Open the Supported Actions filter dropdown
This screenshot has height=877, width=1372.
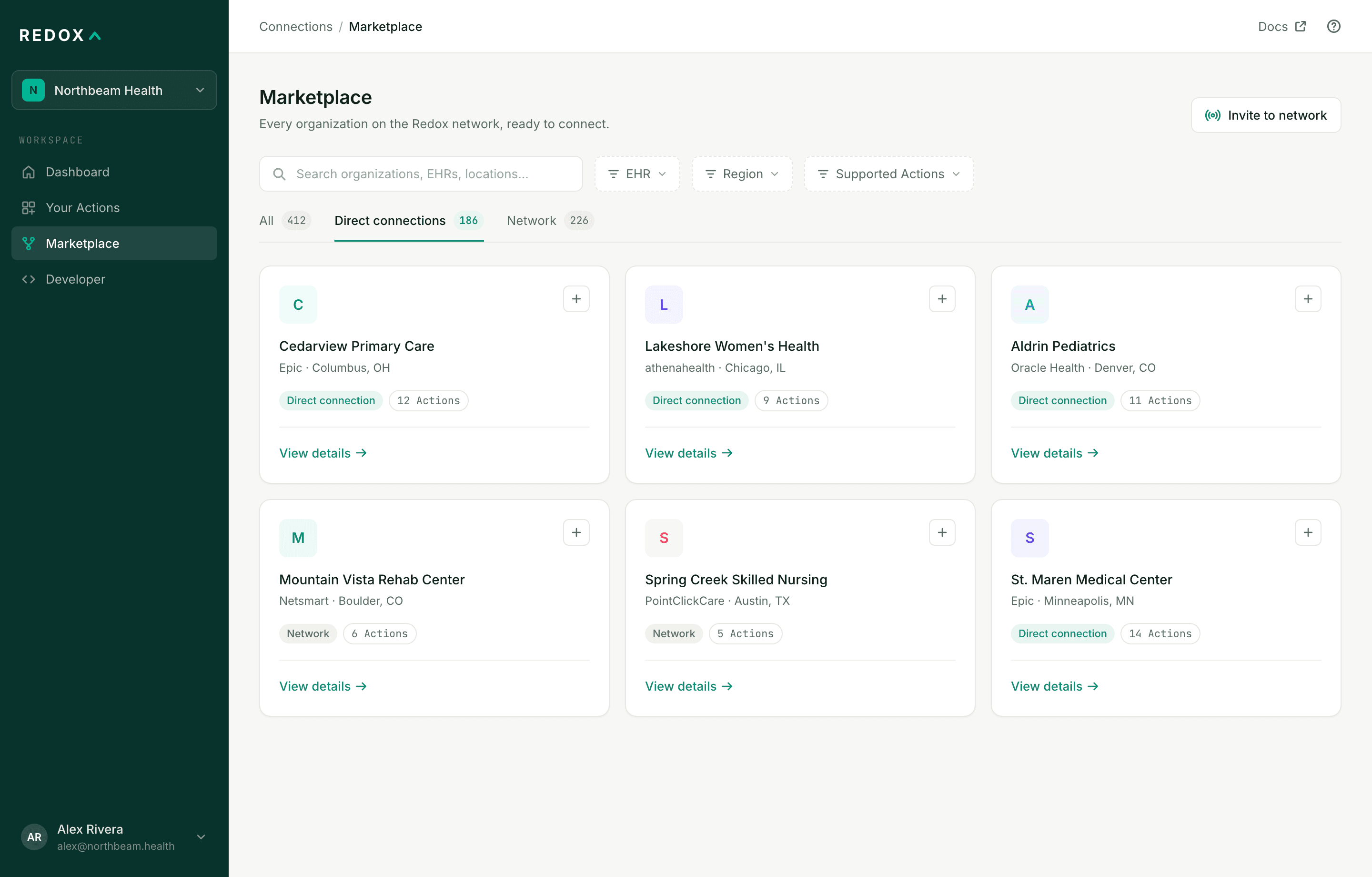pos(888,174)
